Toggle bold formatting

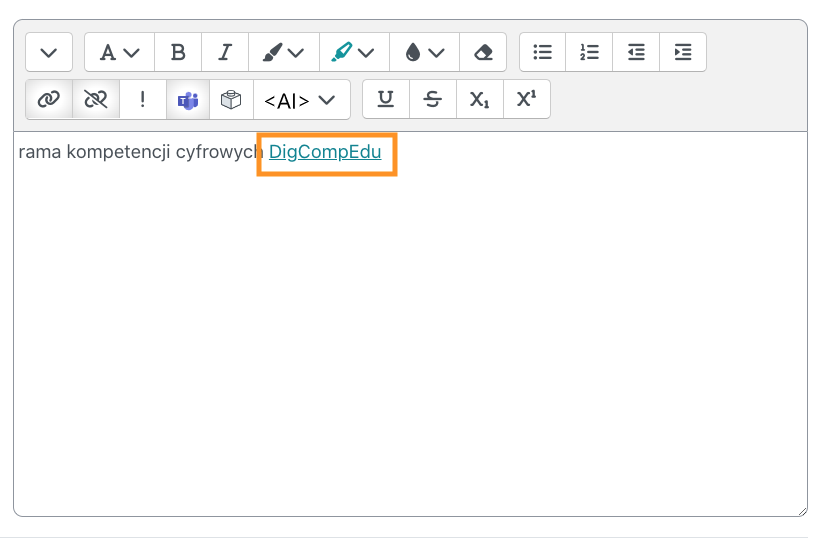point(178,52)
